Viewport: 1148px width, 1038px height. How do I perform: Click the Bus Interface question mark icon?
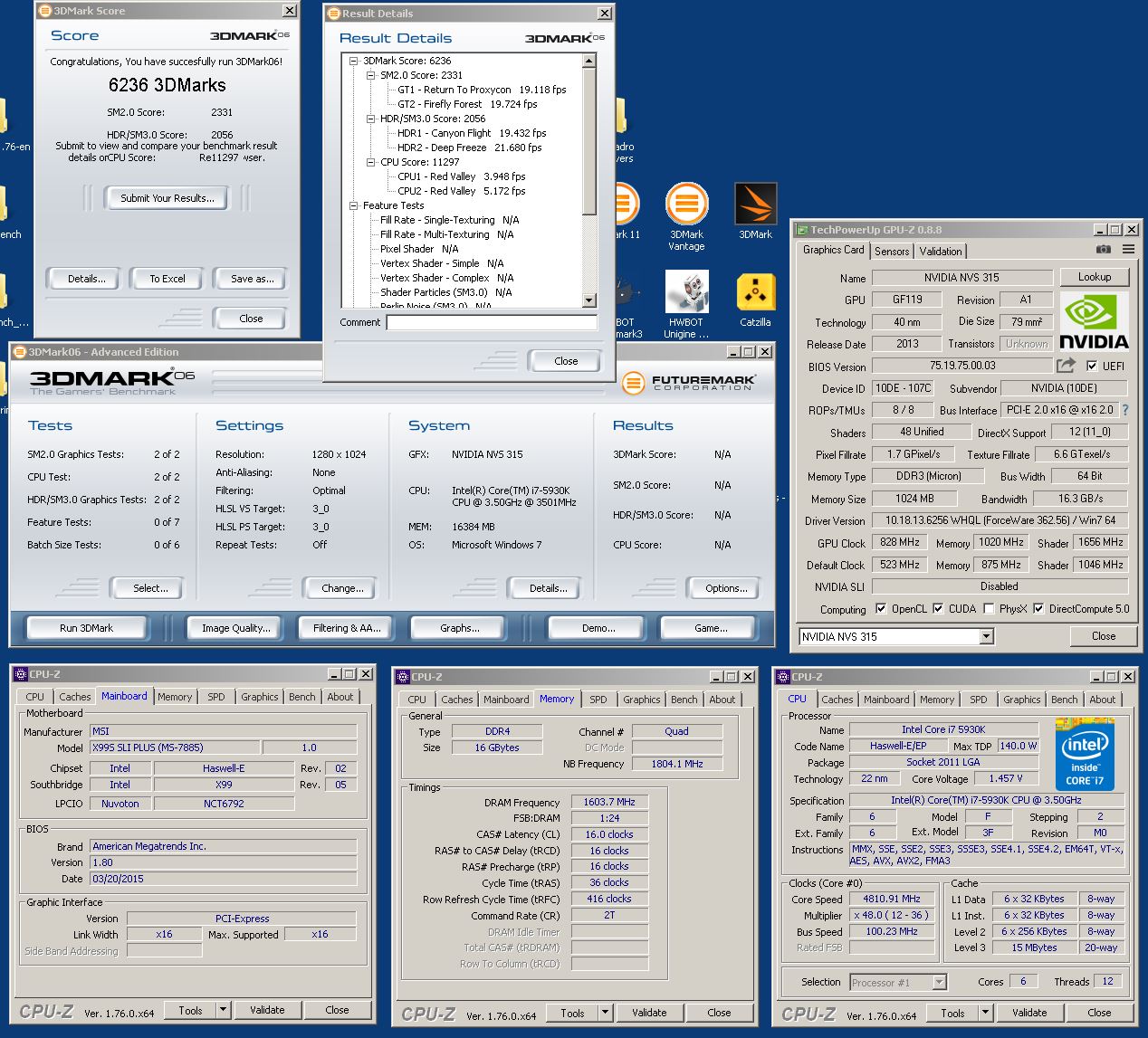pyautogui.click(x=1125, y=410)
